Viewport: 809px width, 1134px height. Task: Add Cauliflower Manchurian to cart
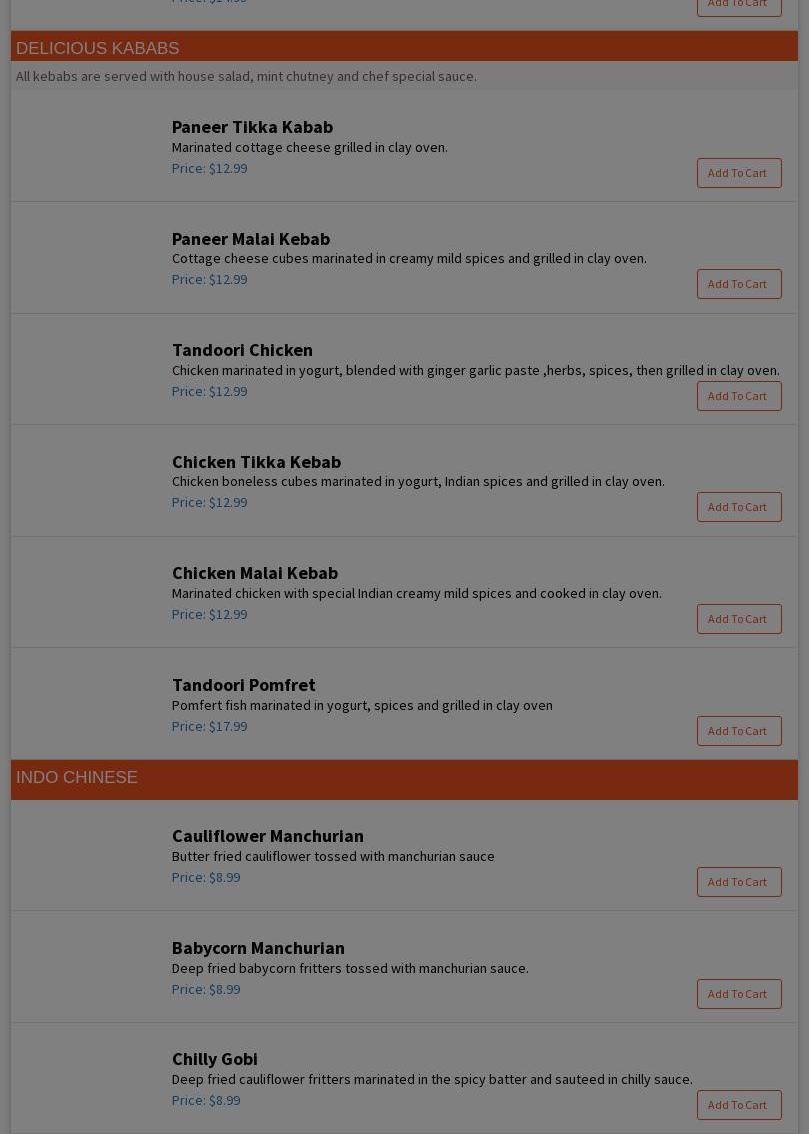click(738, 882)
